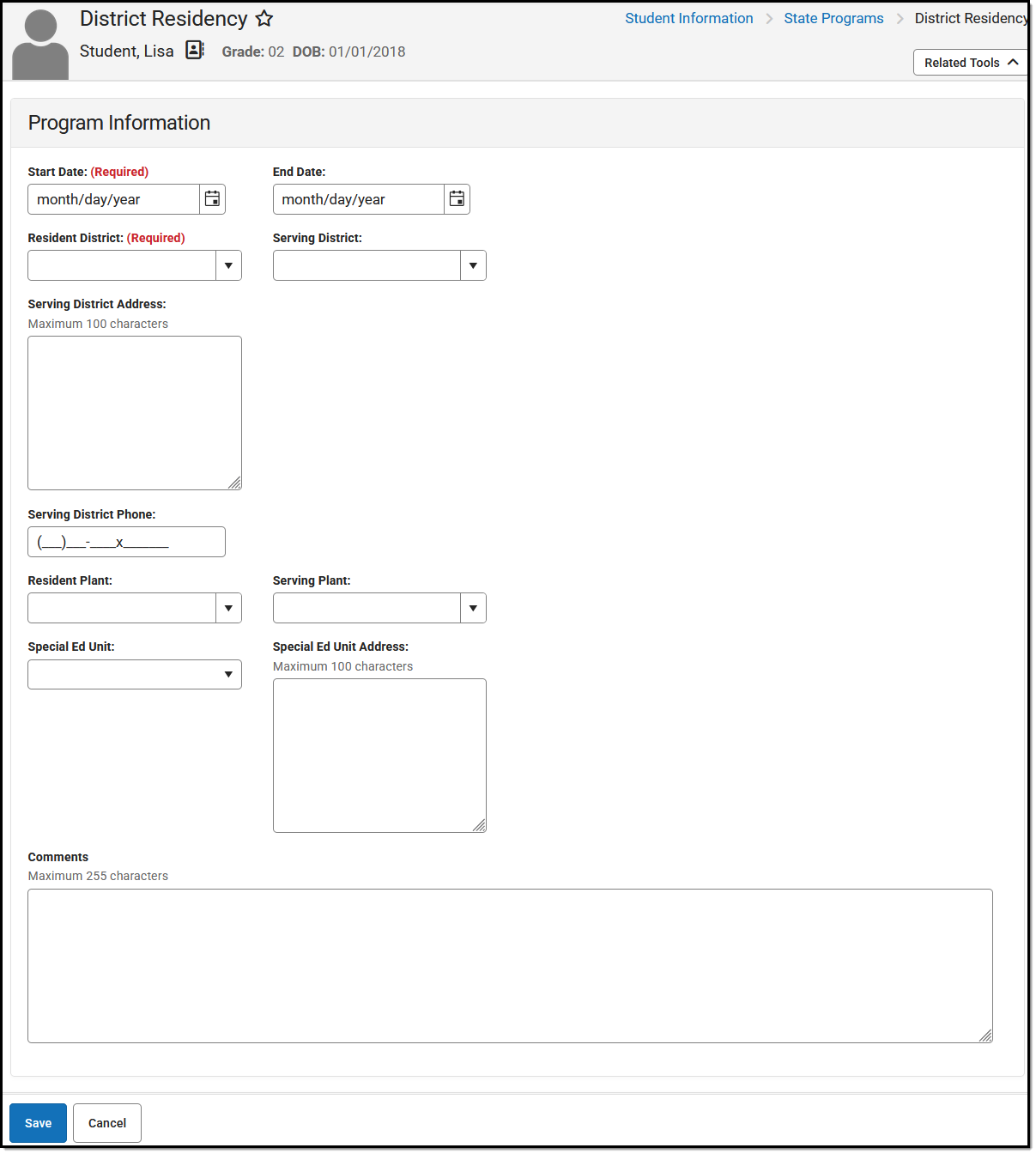Viewport: 1036px width, 1154px height.
Task: Save the program information form
Action: tap(38, 1123)
